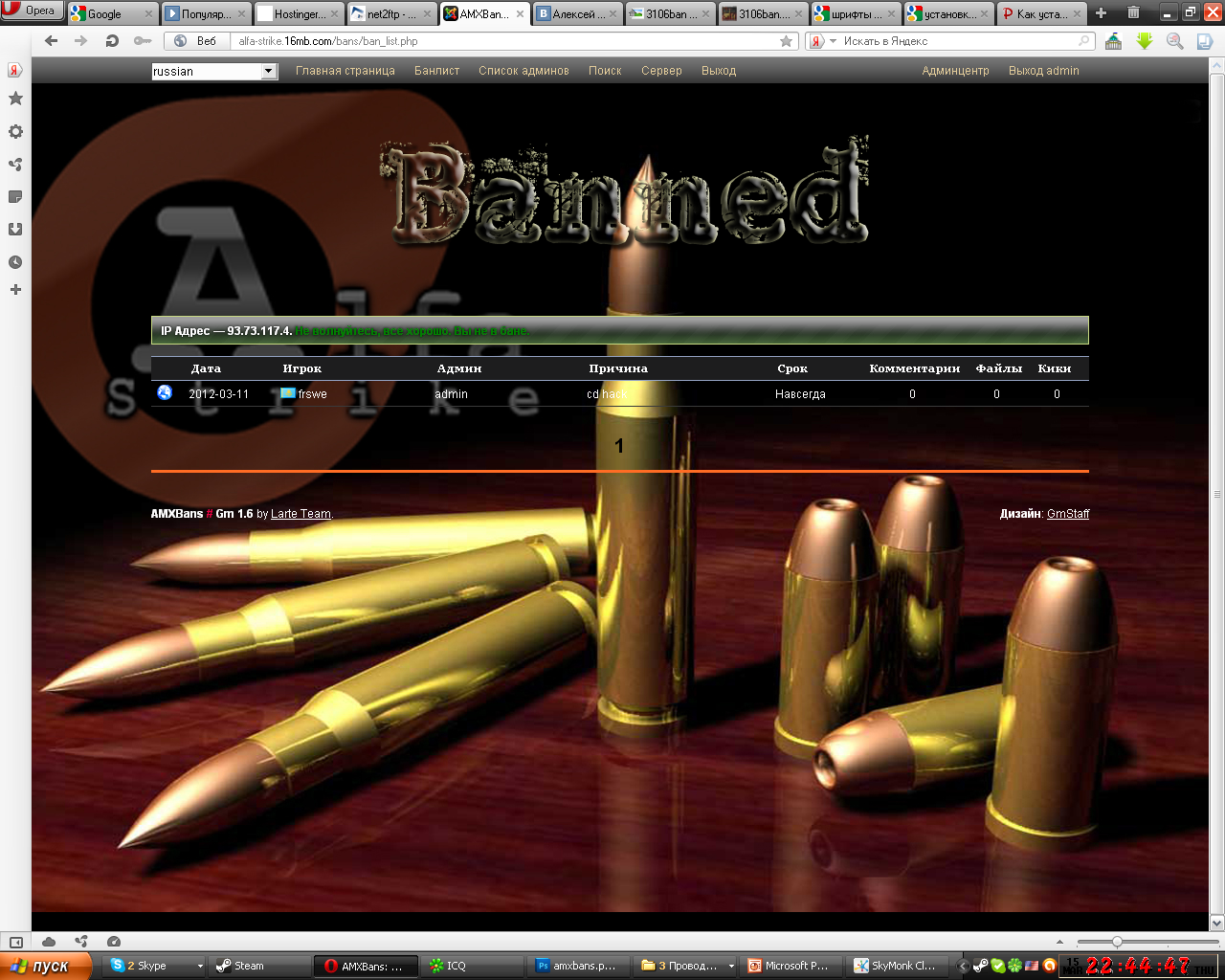Open the Веб site-info badge
Screen dimensions: 1225x980
(197, 41)
